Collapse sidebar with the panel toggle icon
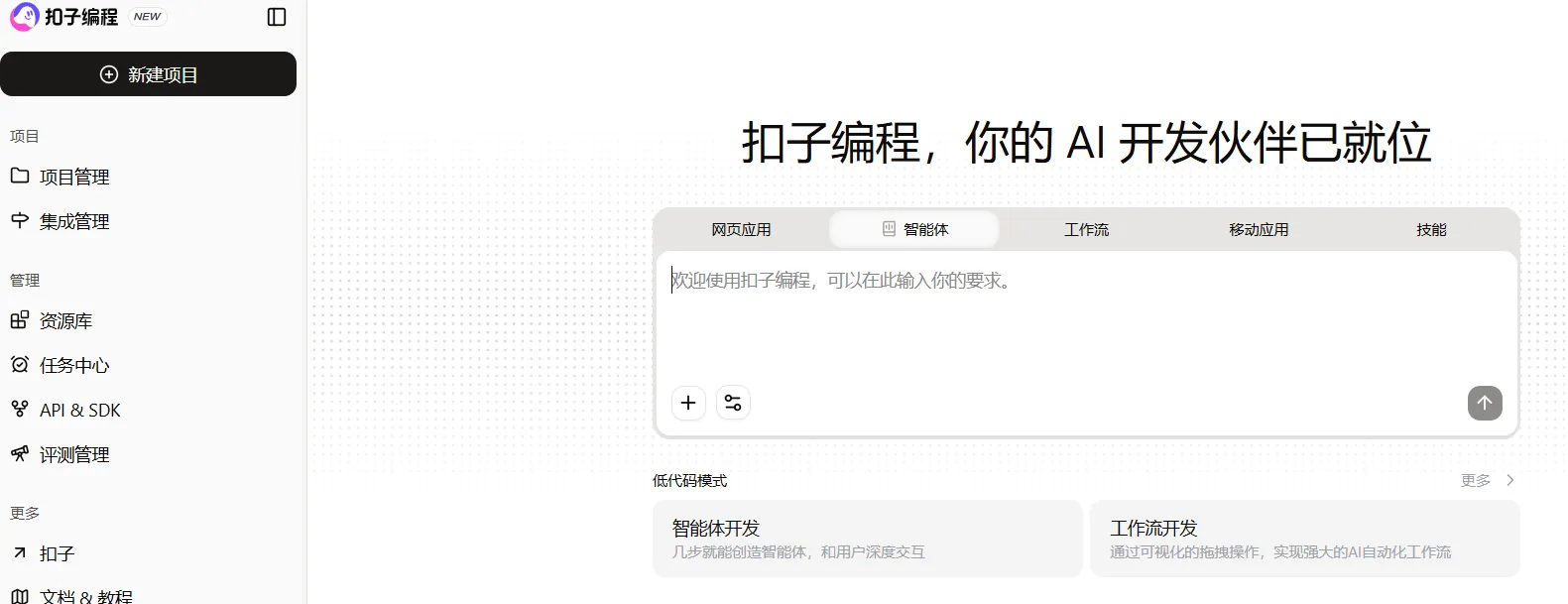 click(x=278, y=17)
